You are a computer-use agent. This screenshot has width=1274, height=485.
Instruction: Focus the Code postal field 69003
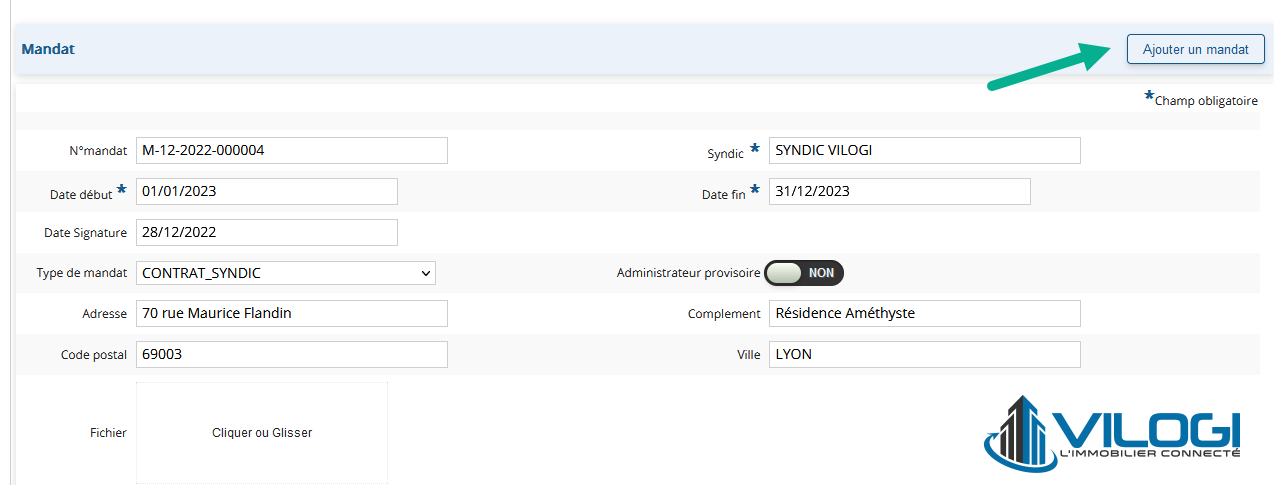(x=292, y=354)
